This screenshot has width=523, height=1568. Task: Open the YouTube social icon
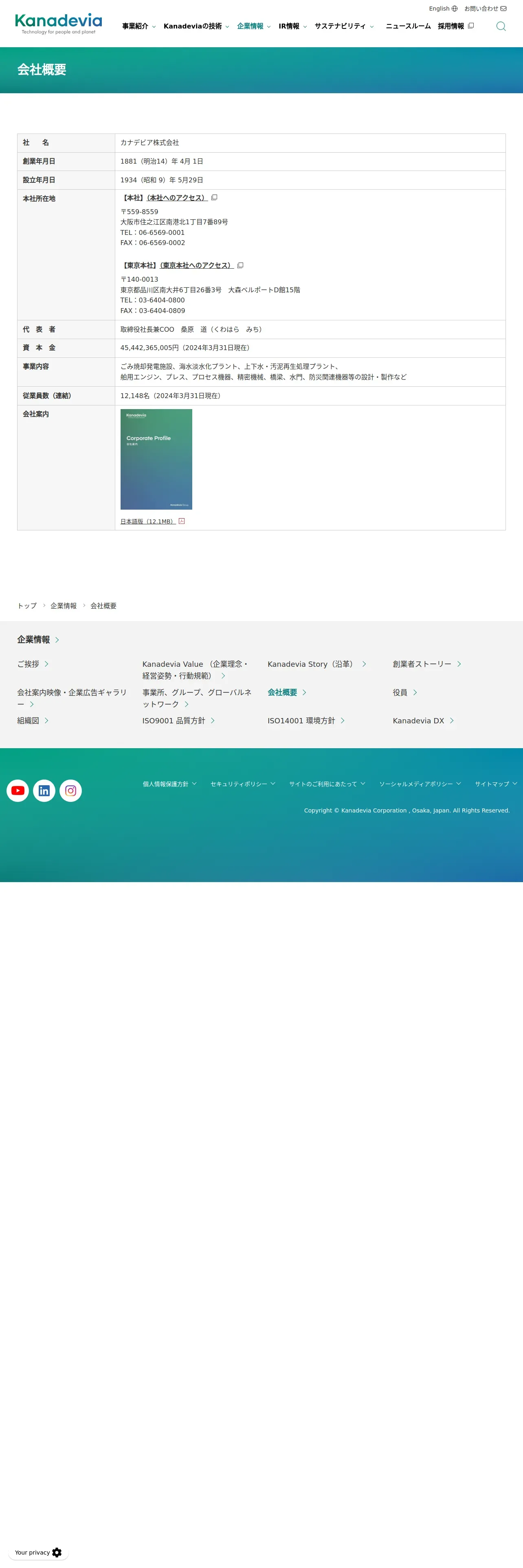tap(18, 790)
